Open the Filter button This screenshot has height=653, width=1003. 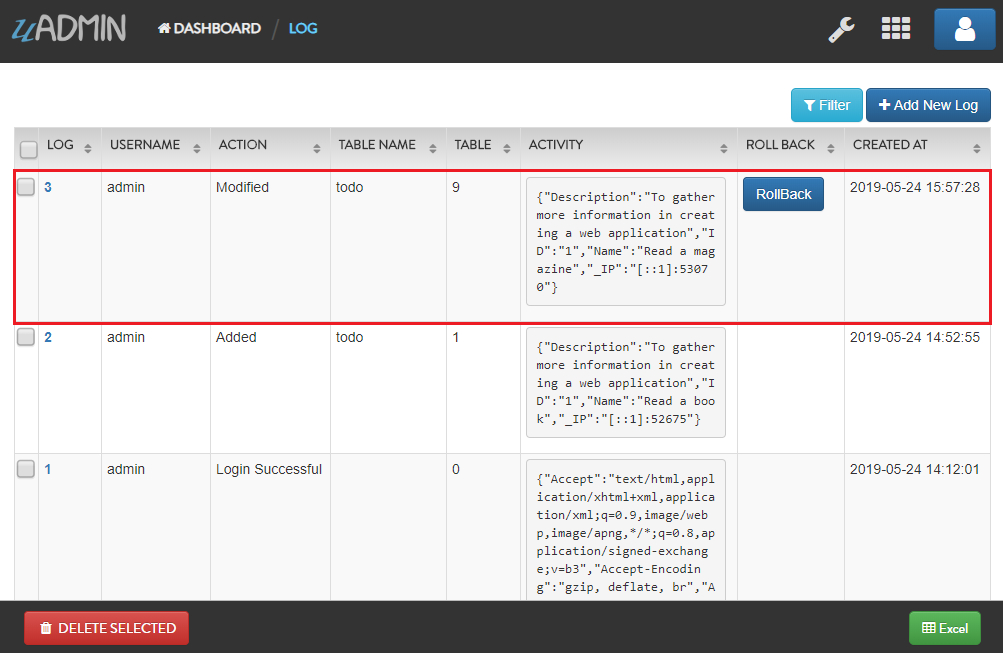click(x=826, y=105)
